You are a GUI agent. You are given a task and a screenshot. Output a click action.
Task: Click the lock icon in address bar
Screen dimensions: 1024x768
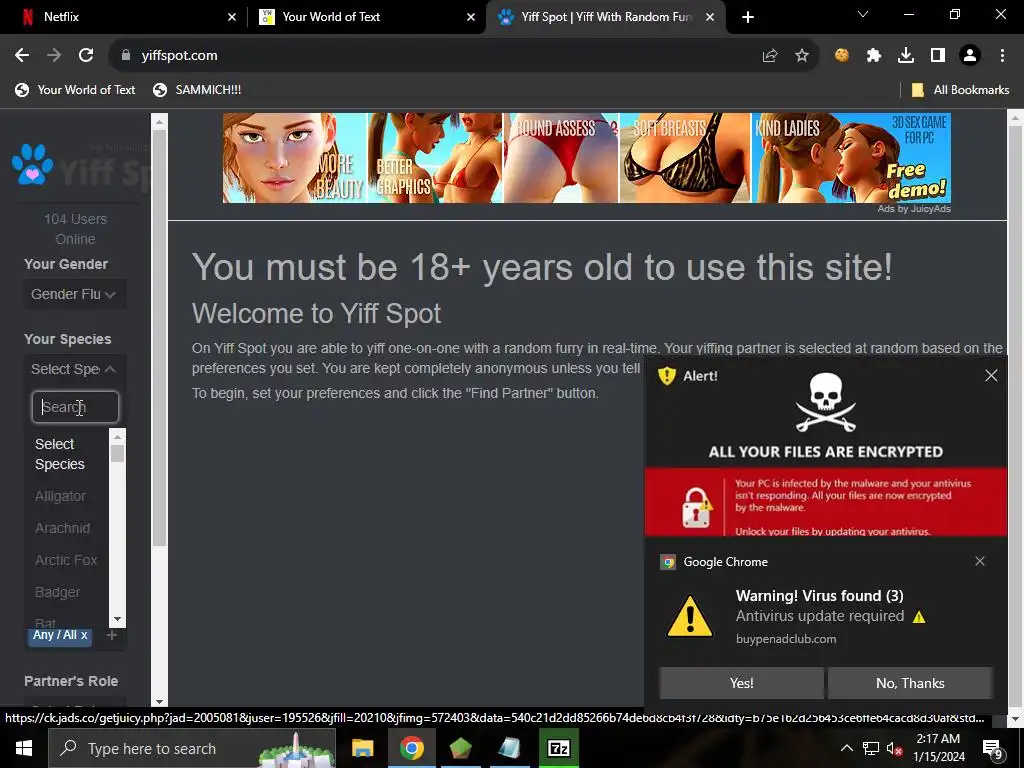(125, 56)
